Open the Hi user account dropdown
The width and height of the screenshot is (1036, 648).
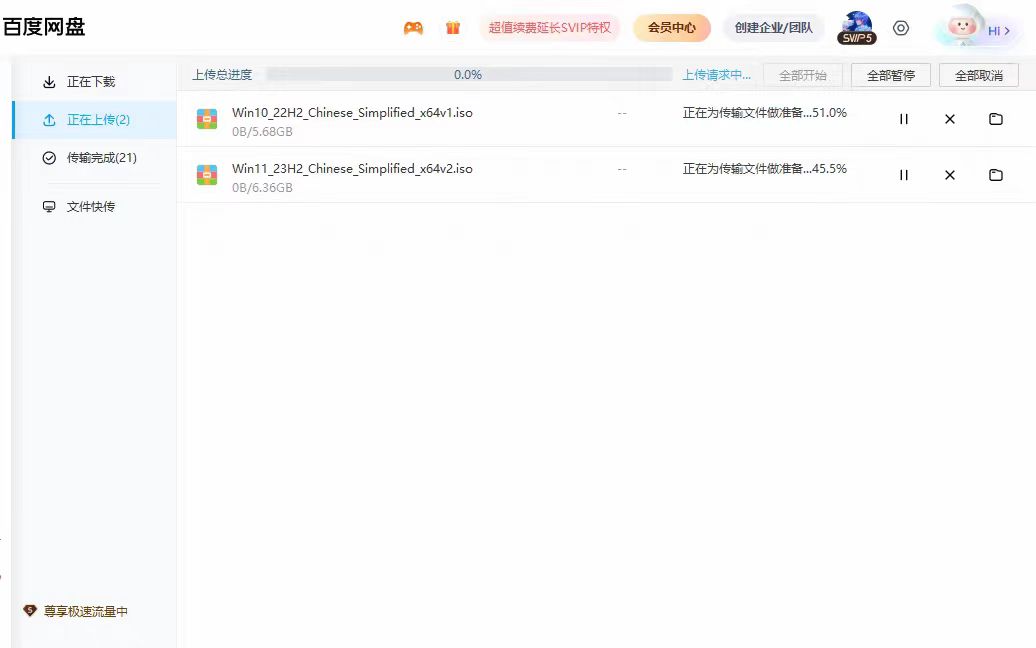click(x=975, y=29)
